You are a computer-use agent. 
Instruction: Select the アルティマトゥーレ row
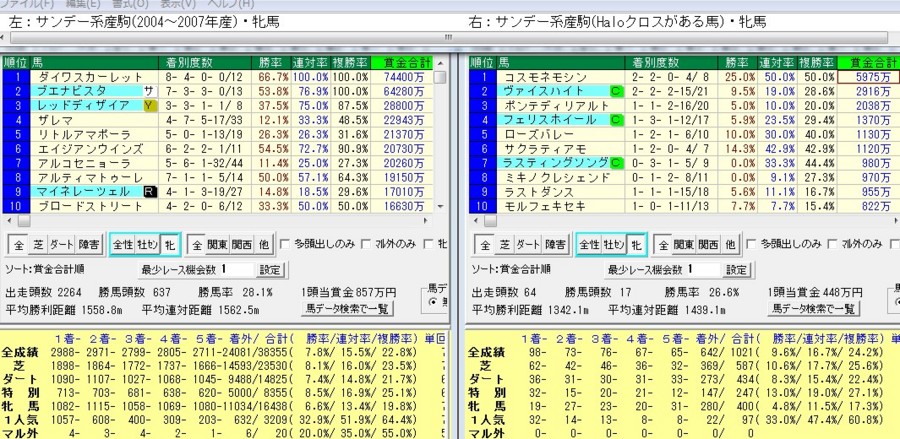pyautogui.click(x=218, y=177)
